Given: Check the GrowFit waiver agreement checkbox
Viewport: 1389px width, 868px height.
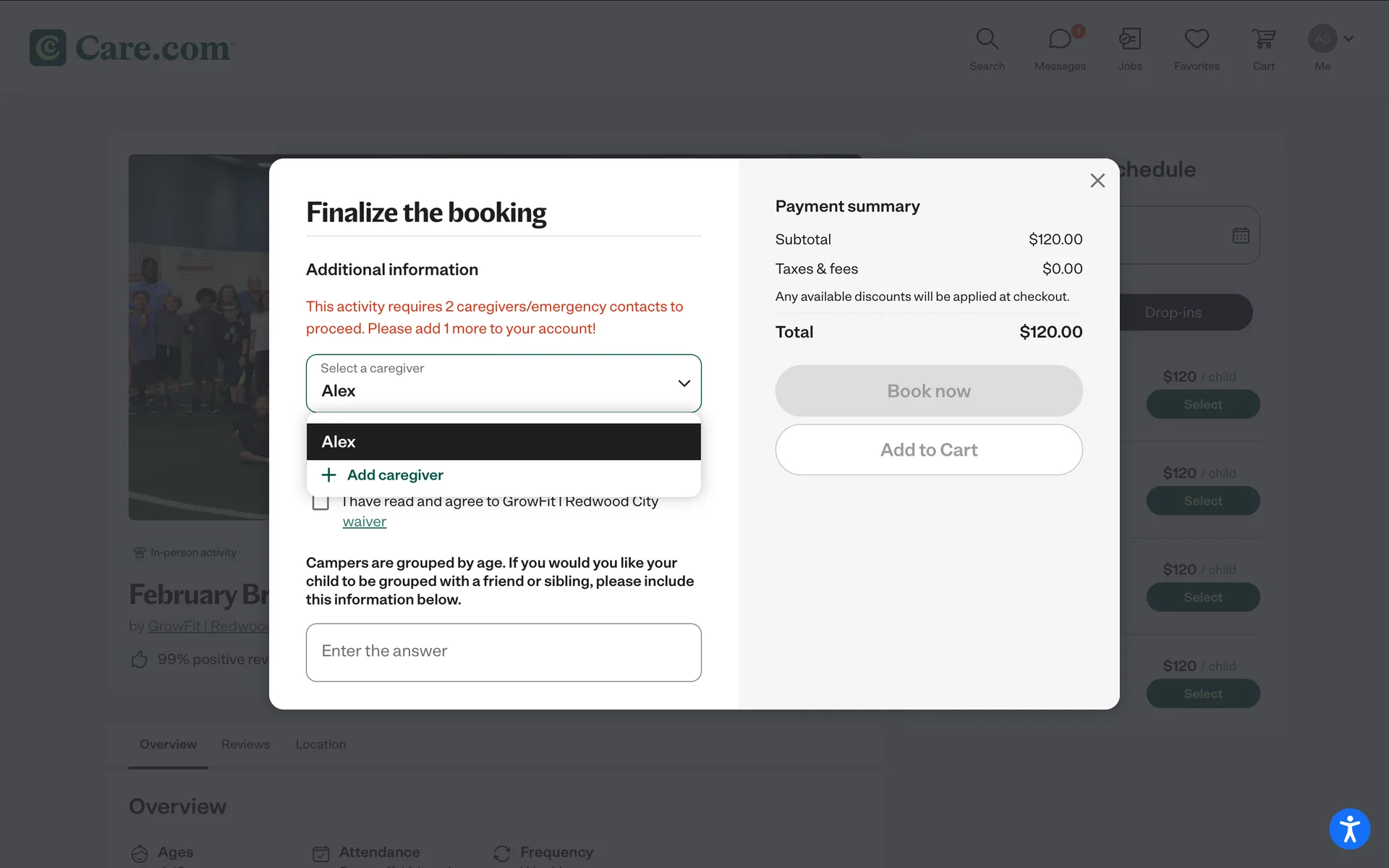Looking at the screenshot, I should point(320,502).
